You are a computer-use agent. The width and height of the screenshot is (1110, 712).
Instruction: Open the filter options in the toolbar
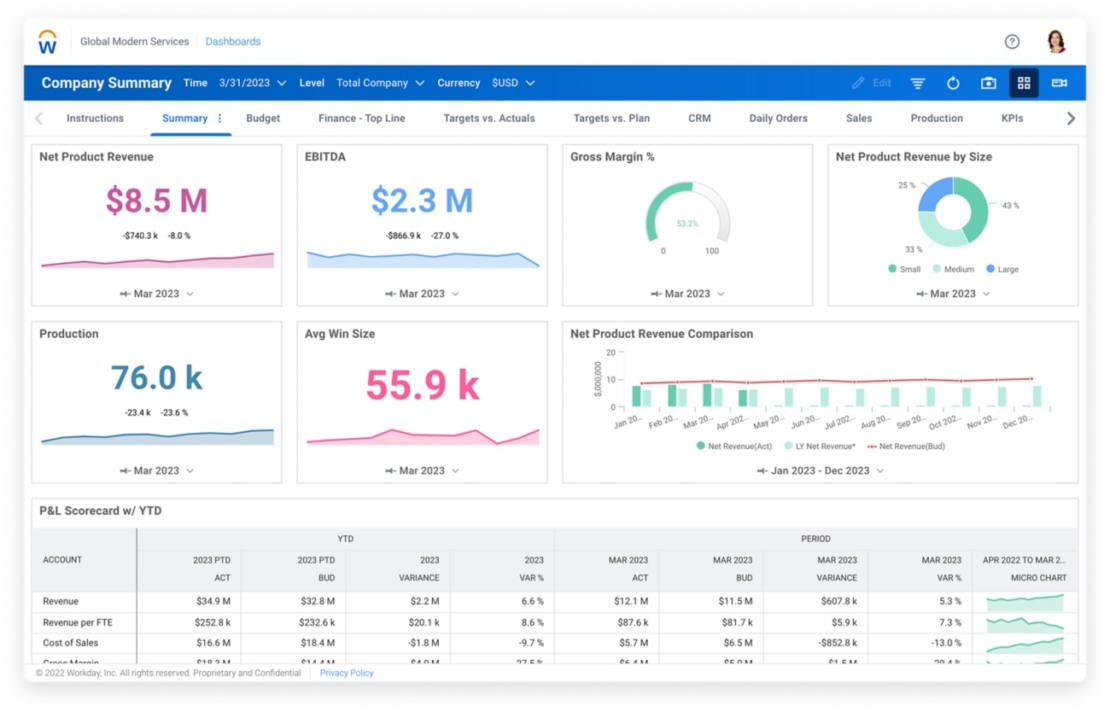pyautogui.click(x=917, y=83)
